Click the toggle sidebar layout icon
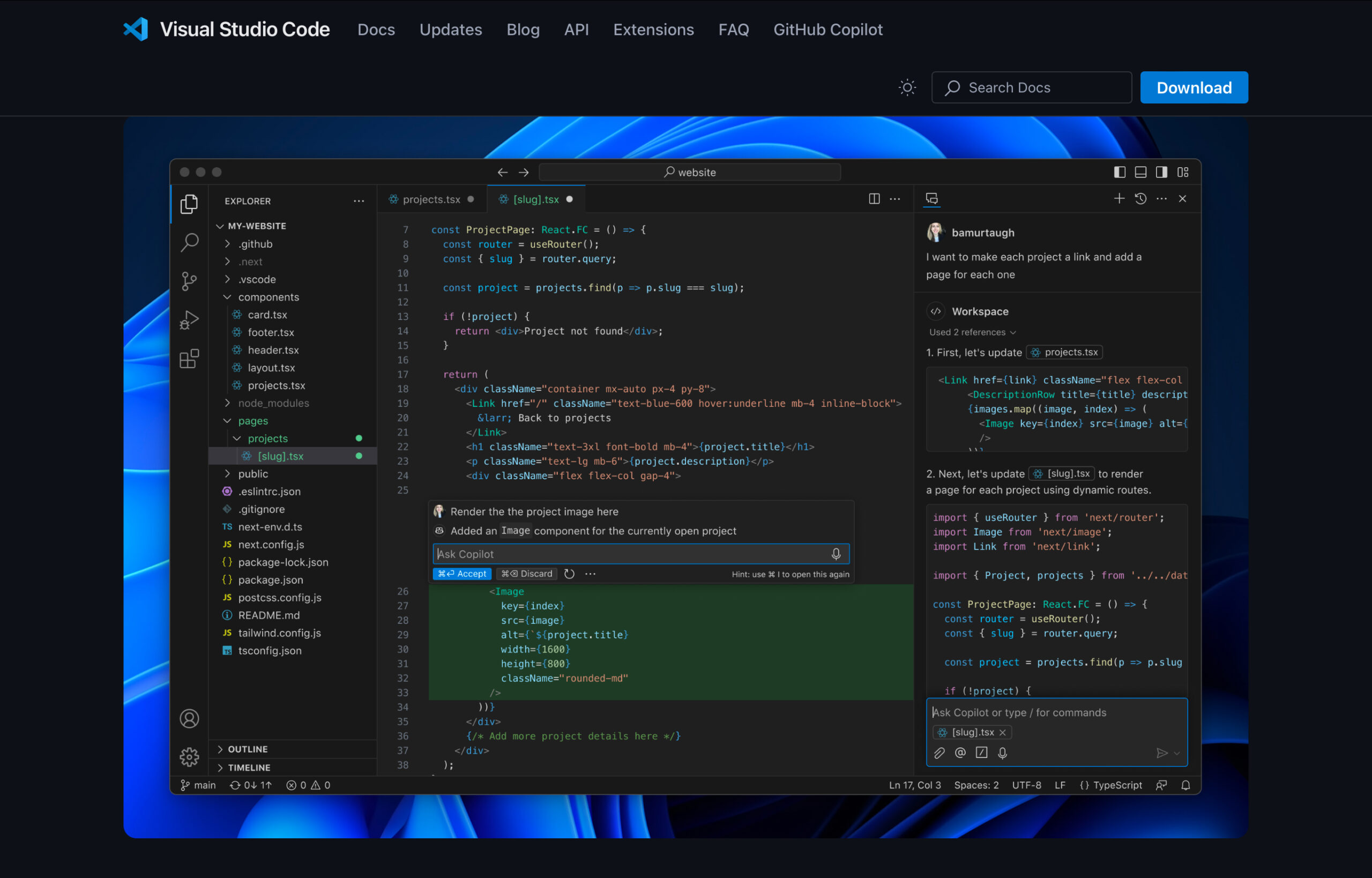Viewport: 1372px width, 878px height. 1119,172
